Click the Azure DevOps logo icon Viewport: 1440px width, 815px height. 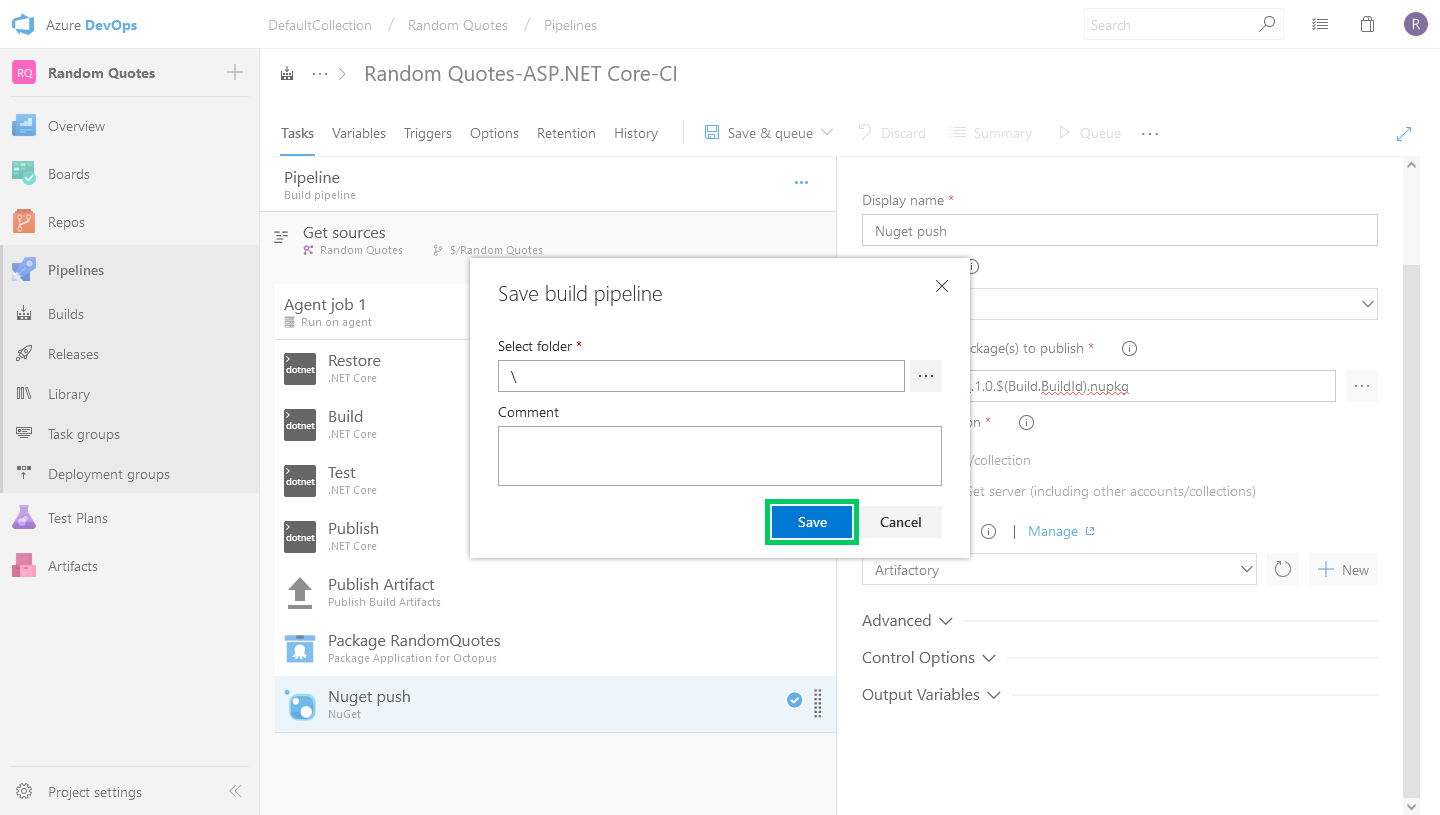coord(23,25)
